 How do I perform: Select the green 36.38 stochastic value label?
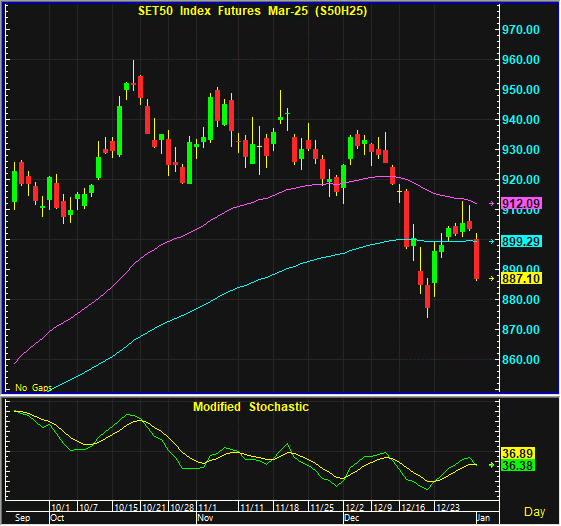pos(518,466)
